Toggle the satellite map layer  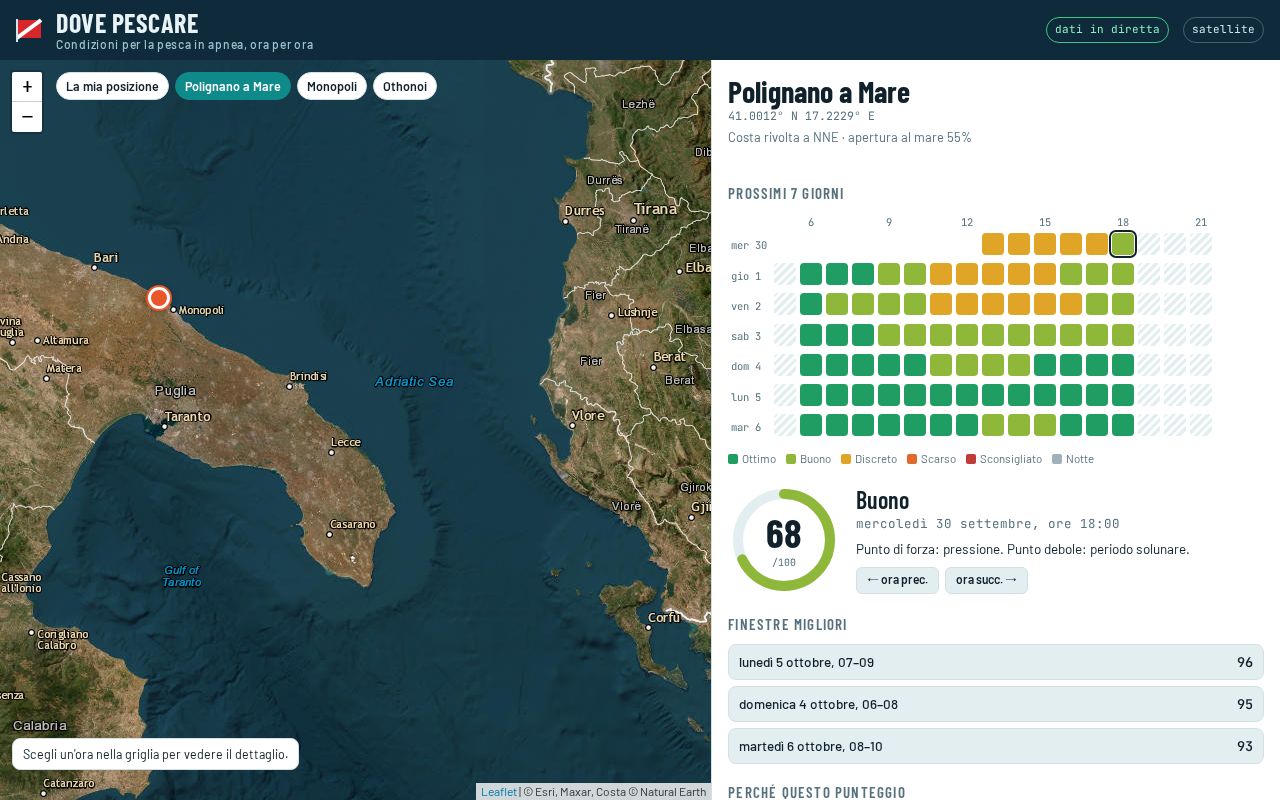1223,30
